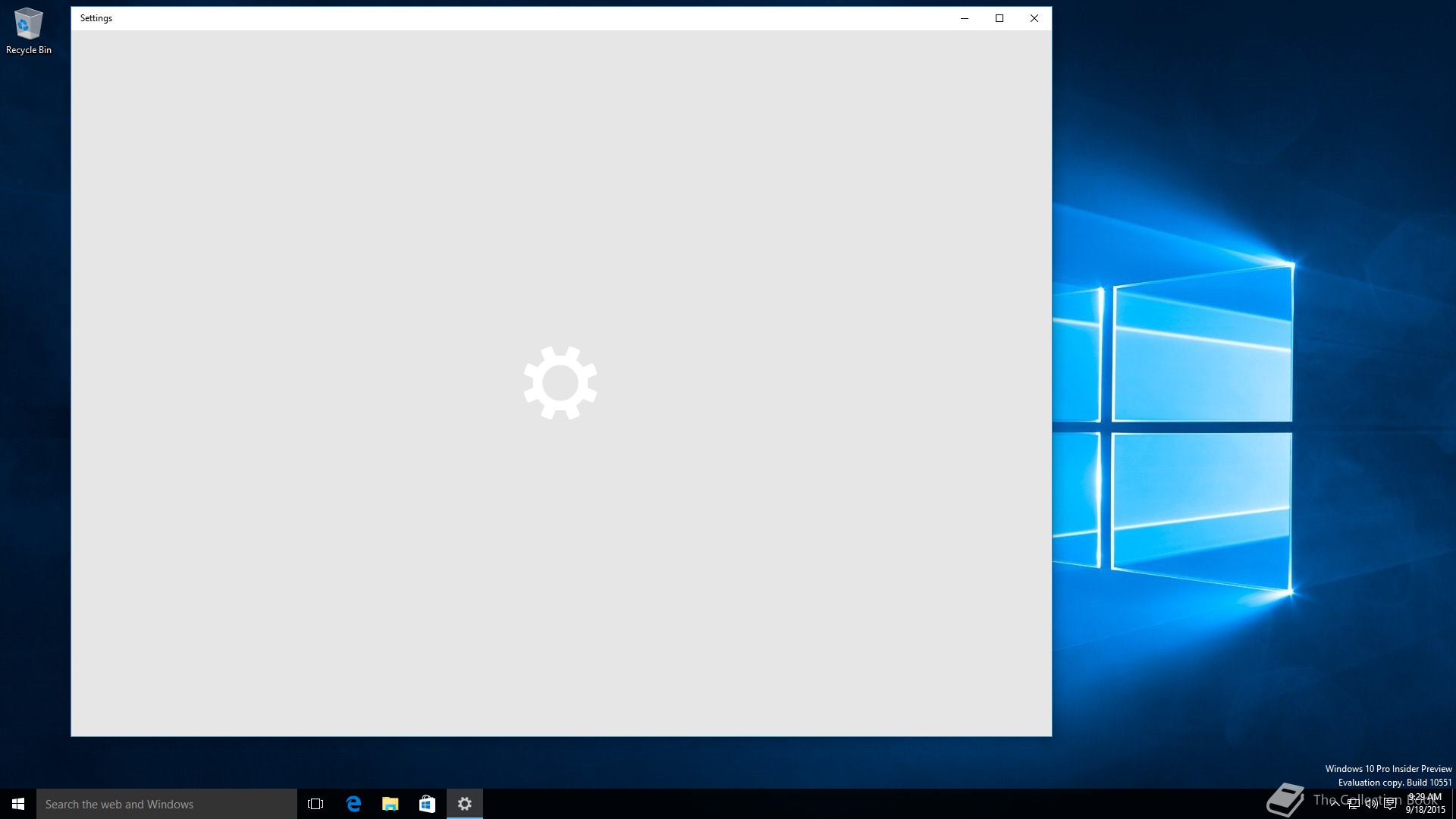
Task: Select the Settings gear on the taskbar
Action: click(x=465, y=804)
